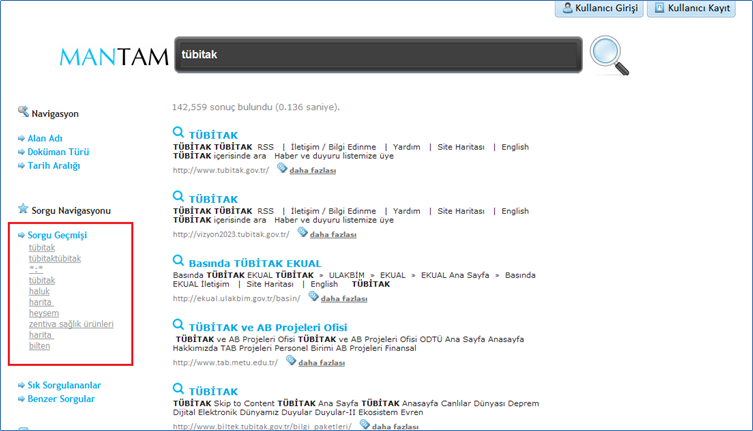Click magnifier icon beside Basında TÜBİTAK EKUAL
This screenshot has width=753, height=431.
click(x=178, y=260)
